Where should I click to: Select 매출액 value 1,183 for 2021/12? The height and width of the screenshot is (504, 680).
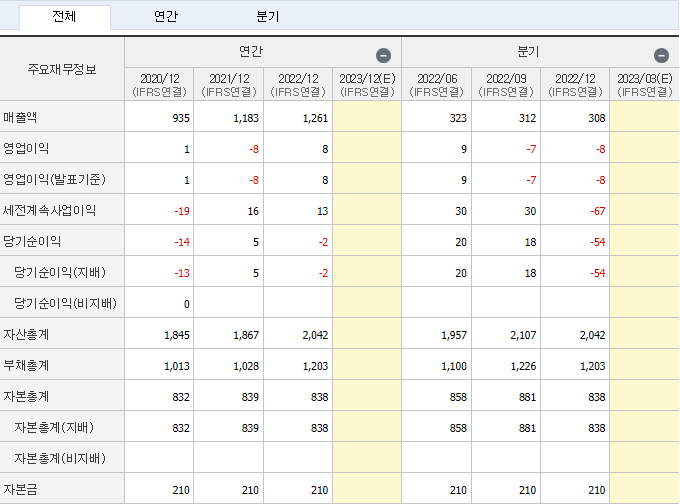(246, 118)
